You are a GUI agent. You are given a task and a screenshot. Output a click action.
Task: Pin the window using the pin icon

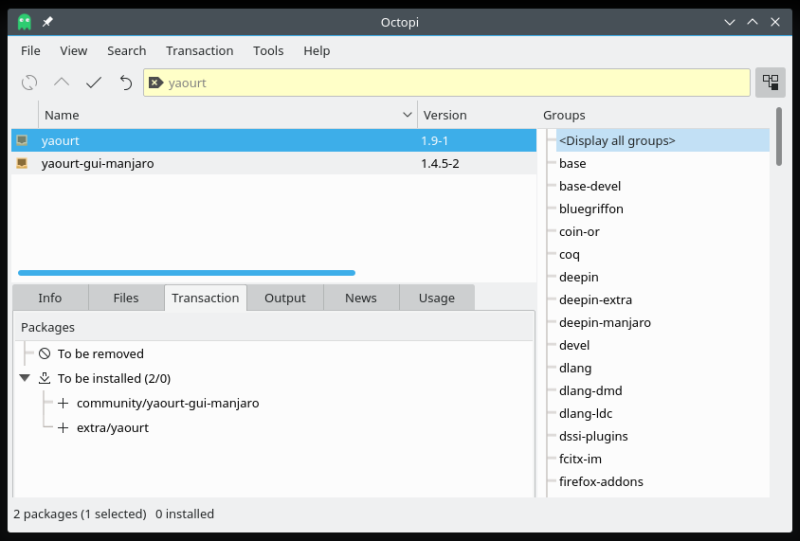[47, 22]
